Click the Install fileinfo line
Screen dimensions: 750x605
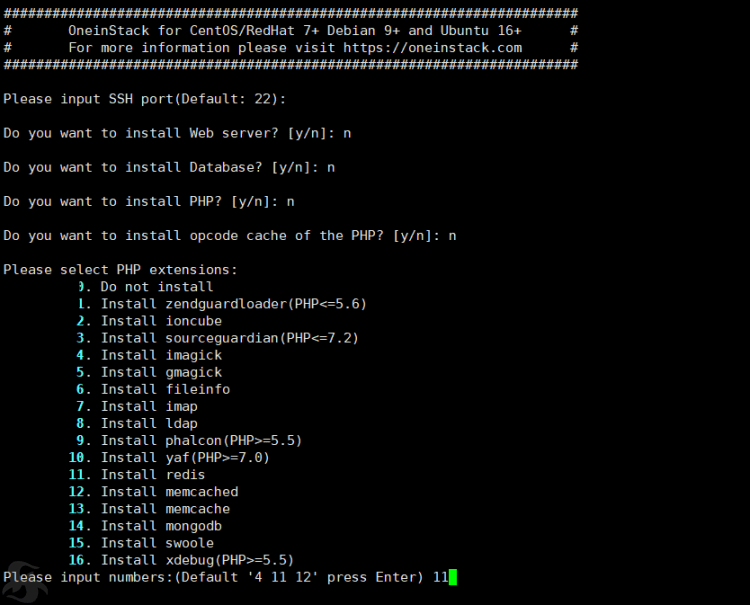click(153, 389)
